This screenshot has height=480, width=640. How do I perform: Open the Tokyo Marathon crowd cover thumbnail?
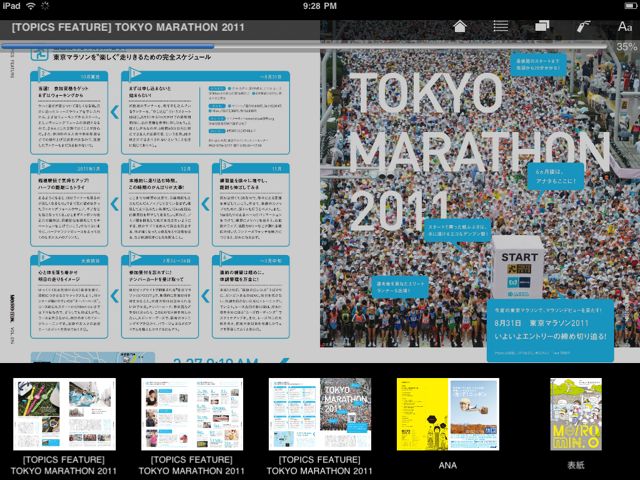click(x=320, y=414)
